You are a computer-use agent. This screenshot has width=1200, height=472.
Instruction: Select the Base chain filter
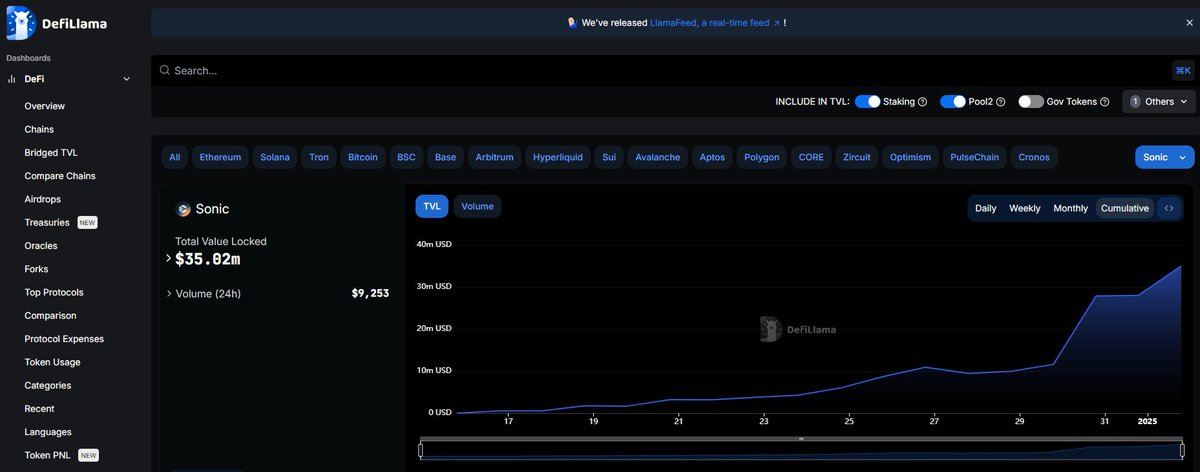coord(445,157)
